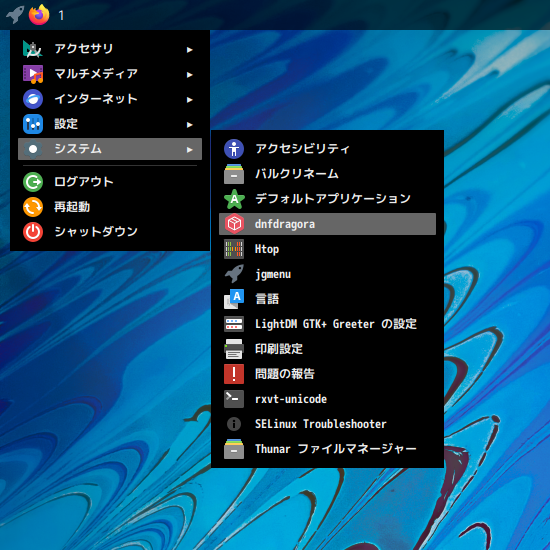The width and height of the screenshot is (550, 550).
Task: Expand the マルチメディア submenu arrow
Action: click(189, 75)
